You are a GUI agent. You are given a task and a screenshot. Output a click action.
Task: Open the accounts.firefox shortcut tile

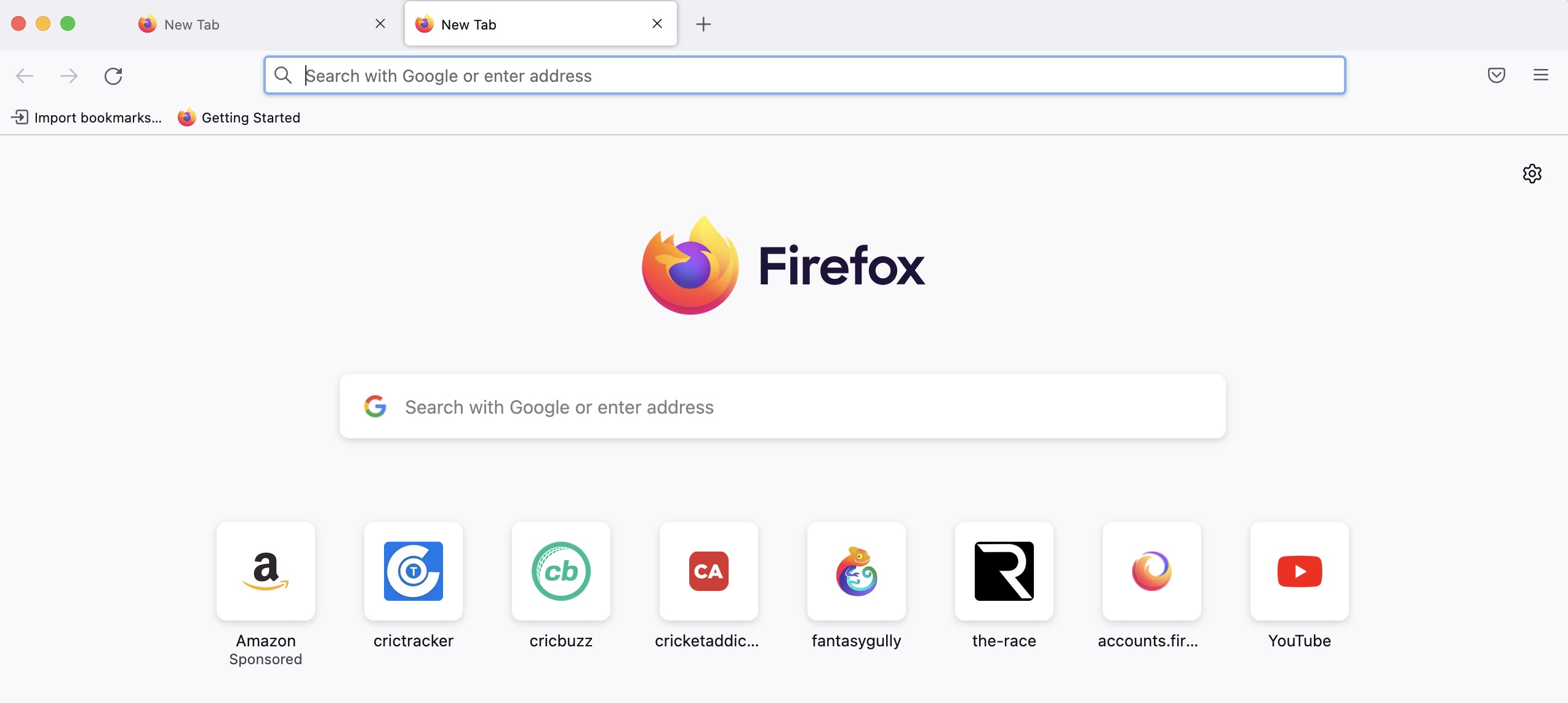[1152, 571]
